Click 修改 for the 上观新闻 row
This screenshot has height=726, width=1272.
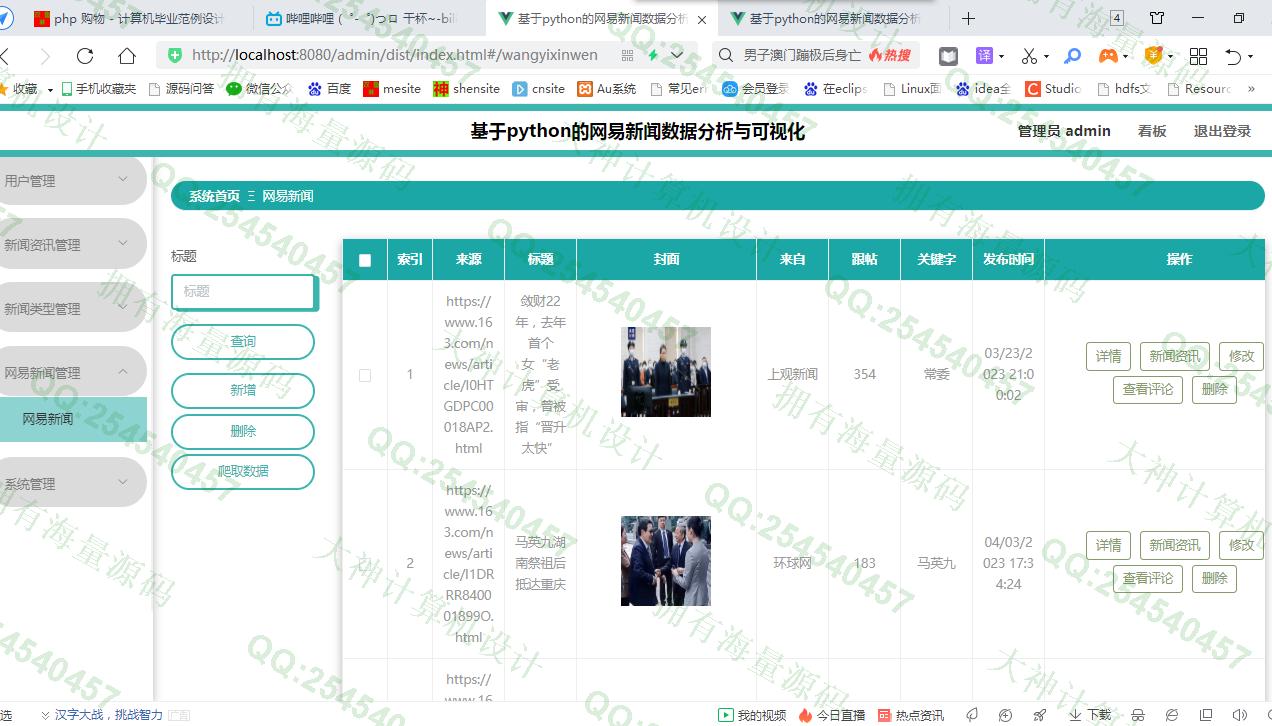1241,356
